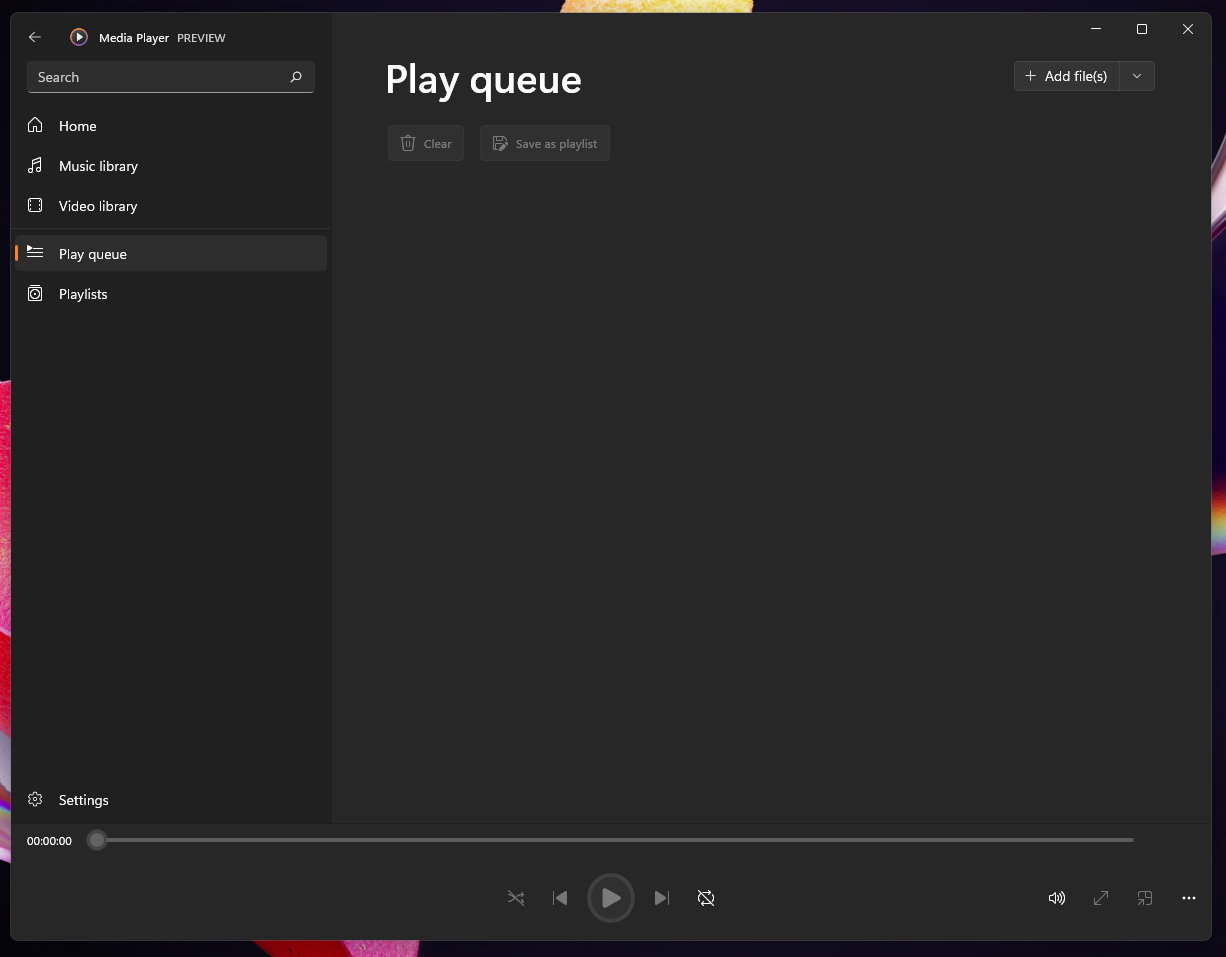Image resolution: width=1226 pixels, height=957 pixels.
Task: Click the back arrow in title bar
Action: (x=35, y=37)
